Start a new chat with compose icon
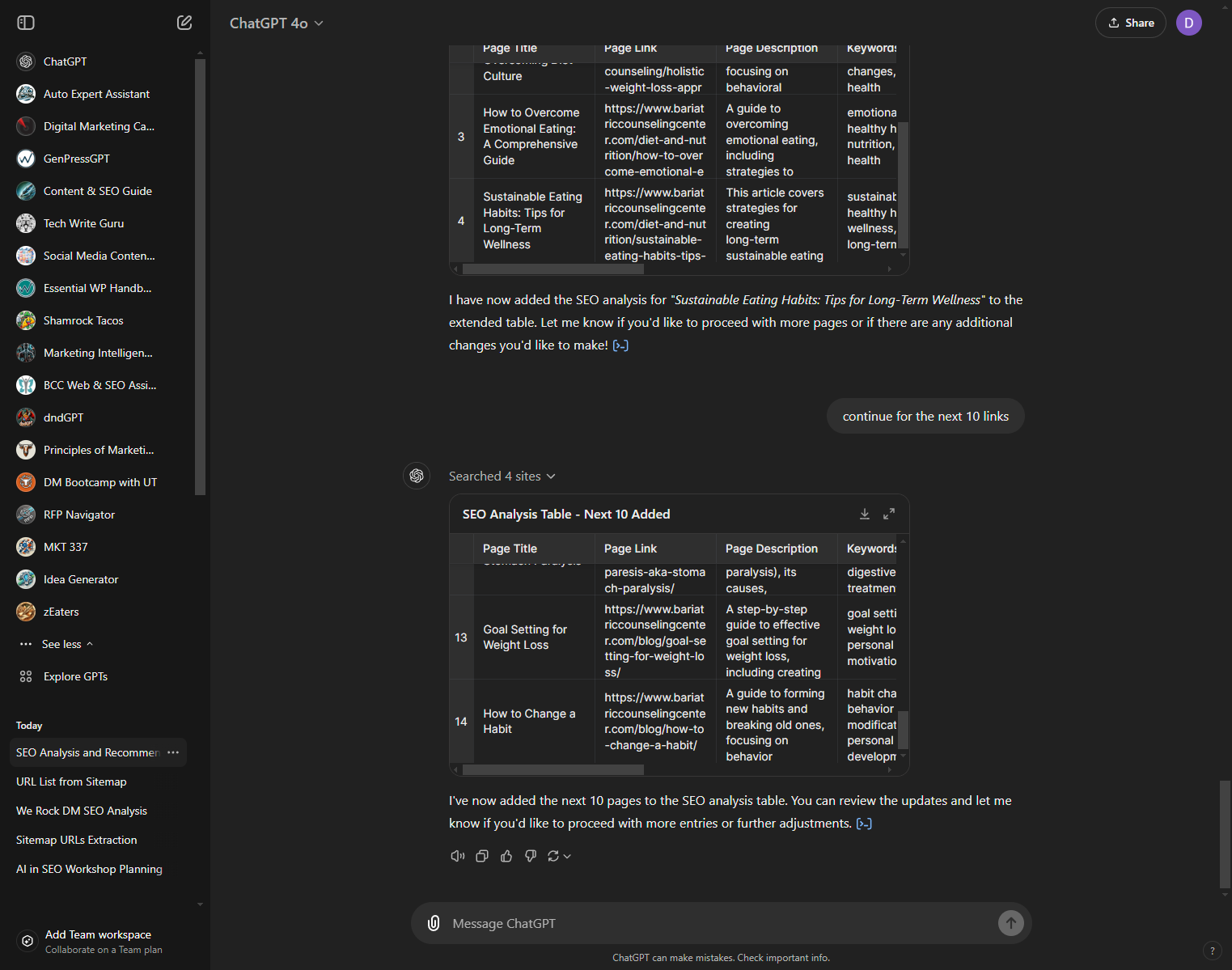 pos(184,23)
